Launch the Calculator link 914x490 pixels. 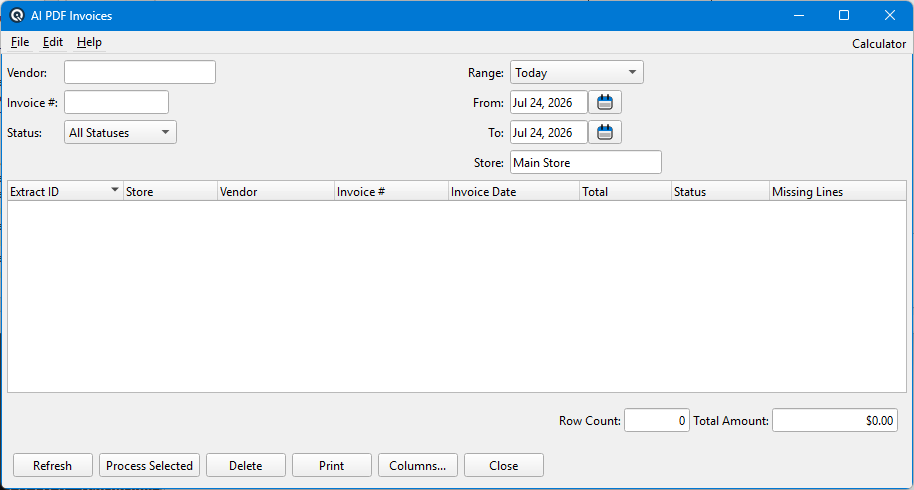click(x=878, y=44)
